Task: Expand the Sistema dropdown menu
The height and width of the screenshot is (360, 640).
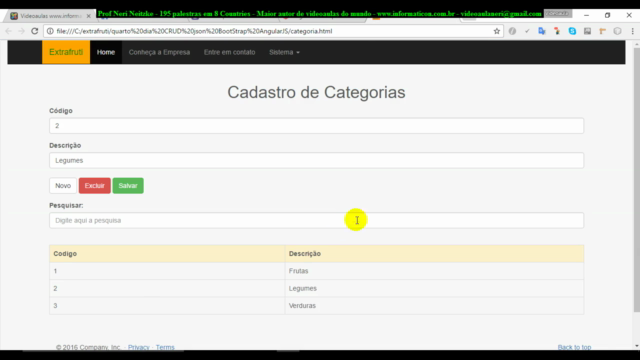Action: coord(284,52)
